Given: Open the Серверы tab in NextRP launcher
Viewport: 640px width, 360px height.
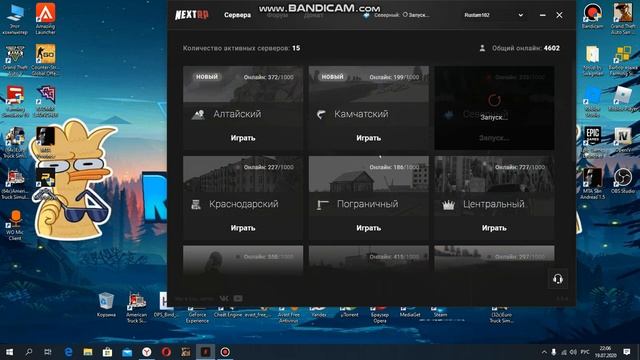Looking at the screenshot, I should (x=237, y=15).
